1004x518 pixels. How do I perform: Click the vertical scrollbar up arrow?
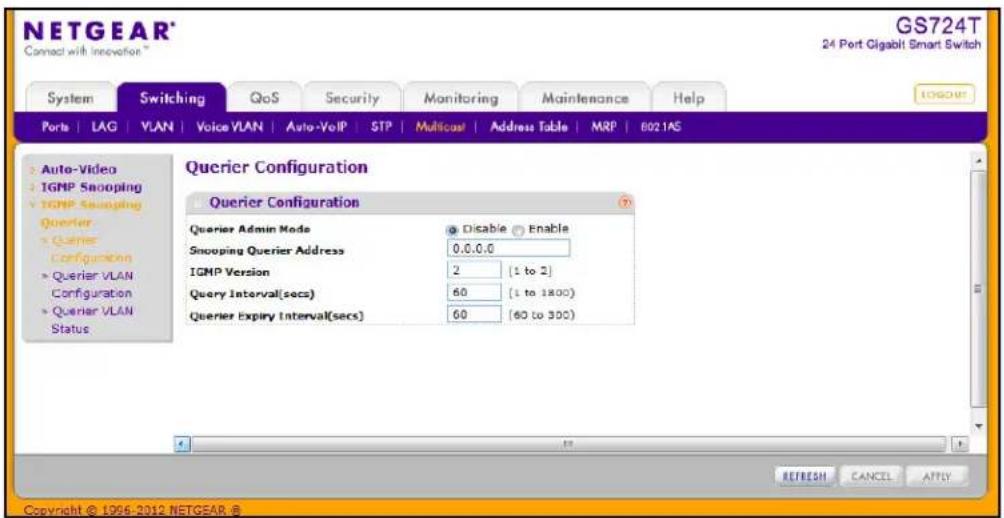click(x=978, y=159)
